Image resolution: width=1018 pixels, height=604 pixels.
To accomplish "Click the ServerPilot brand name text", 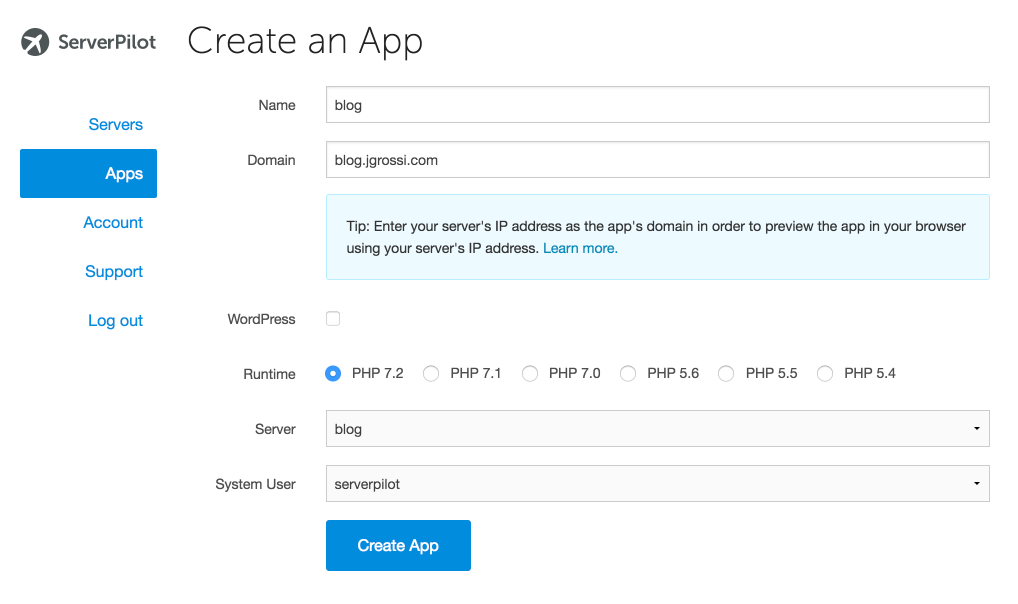I will [107, 42].
